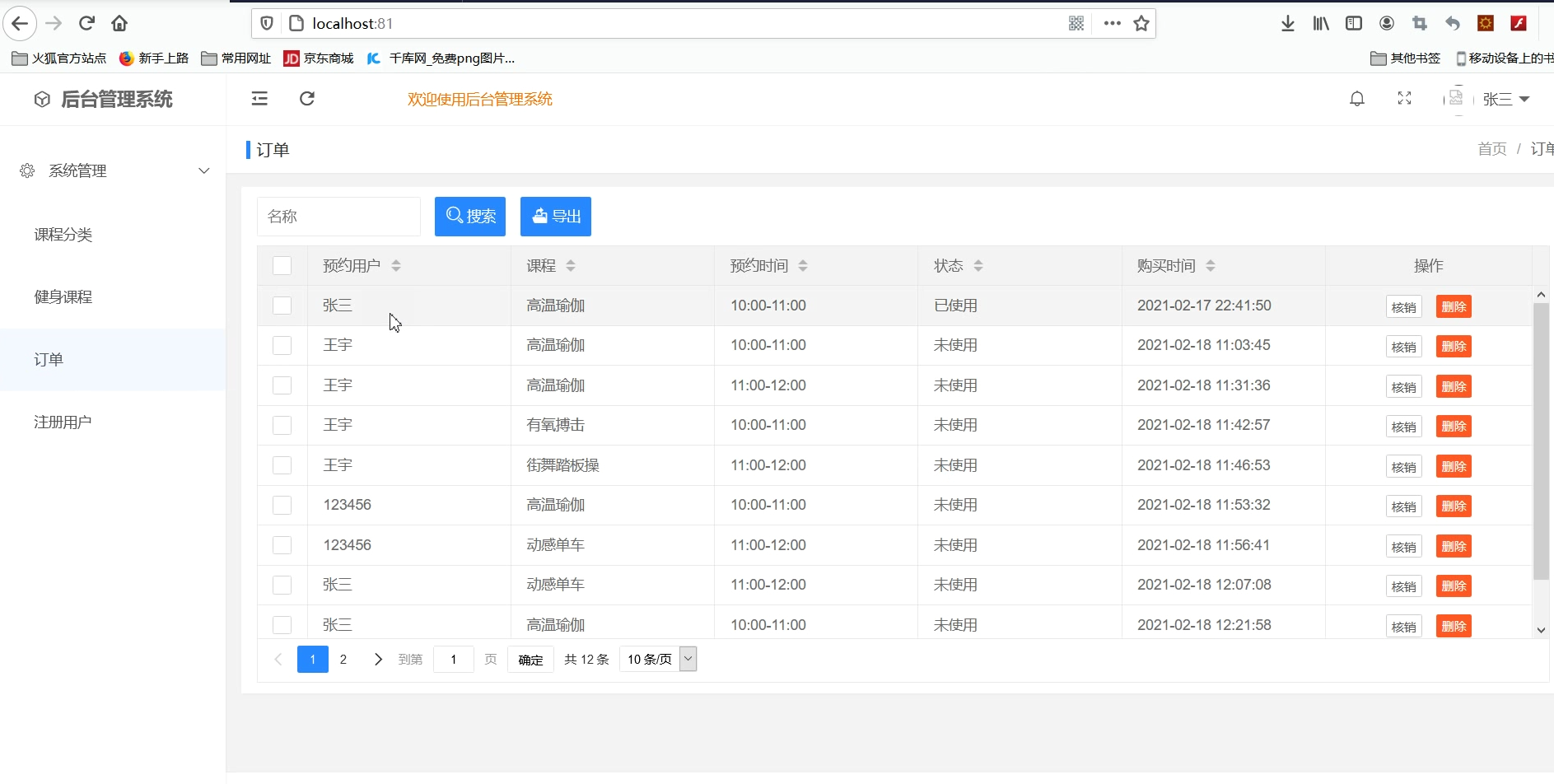The image size is (1554, 784).
Task: Click the undo arrow extension icon
Action: click(1453, 23)
